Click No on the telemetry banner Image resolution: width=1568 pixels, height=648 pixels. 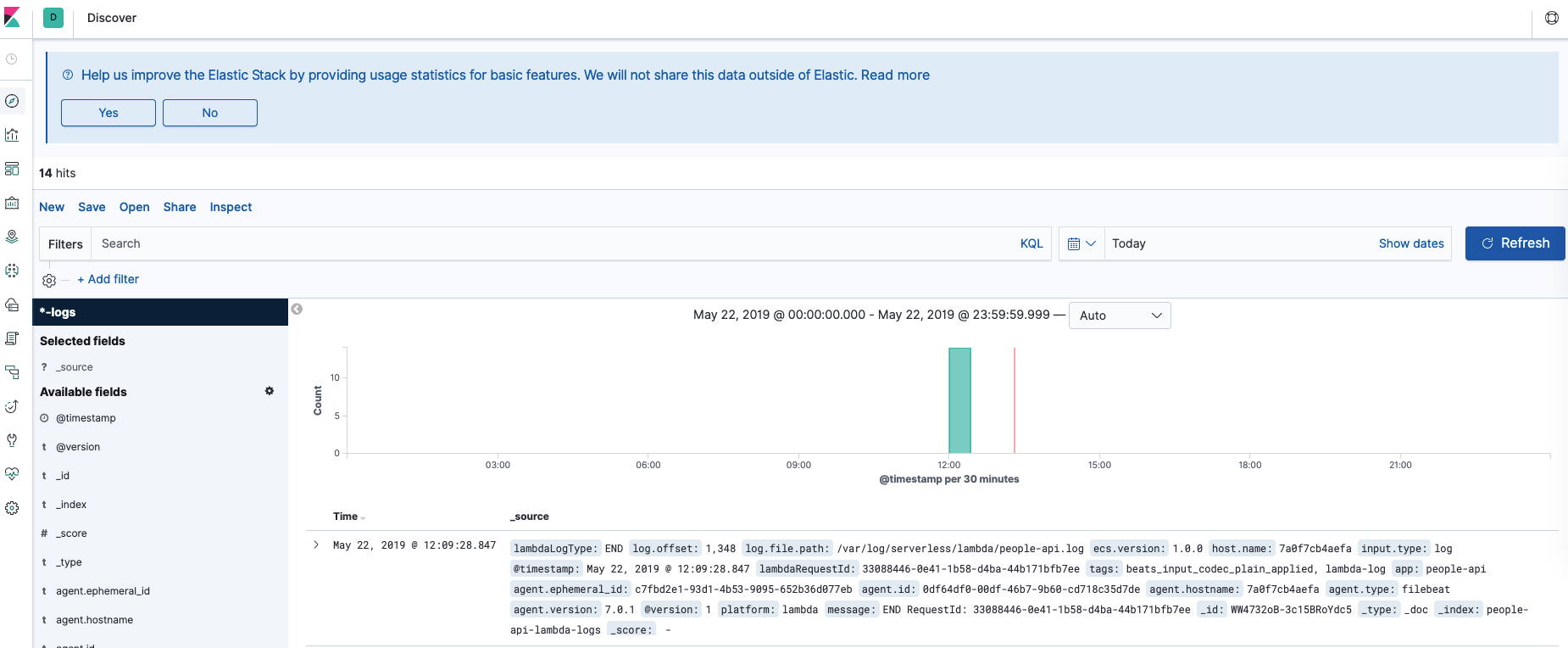point(210,113)
